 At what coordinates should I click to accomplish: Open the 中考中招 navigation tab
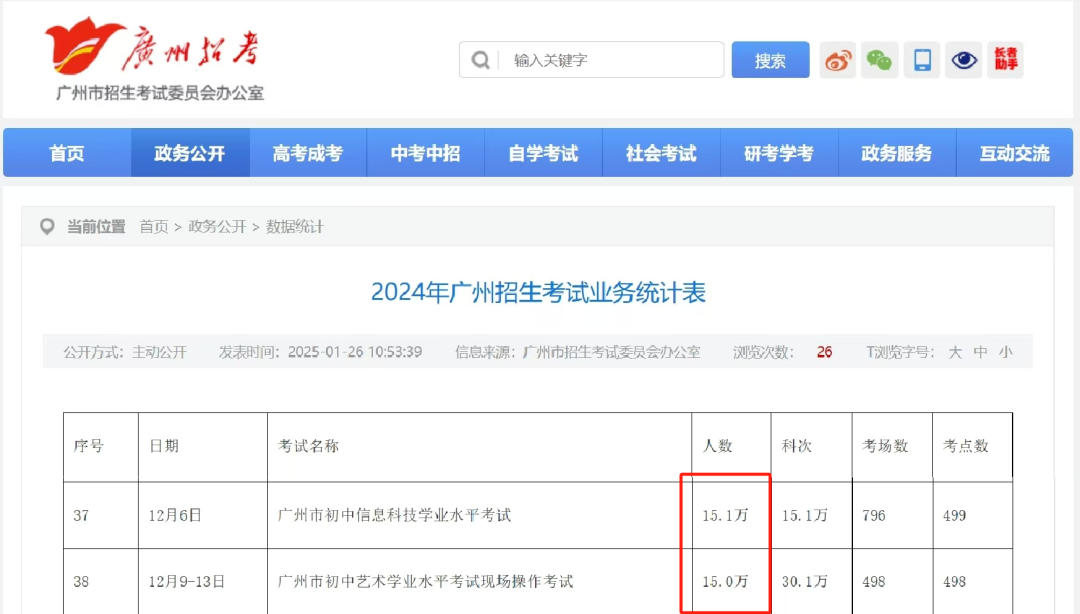pos(426,153)
